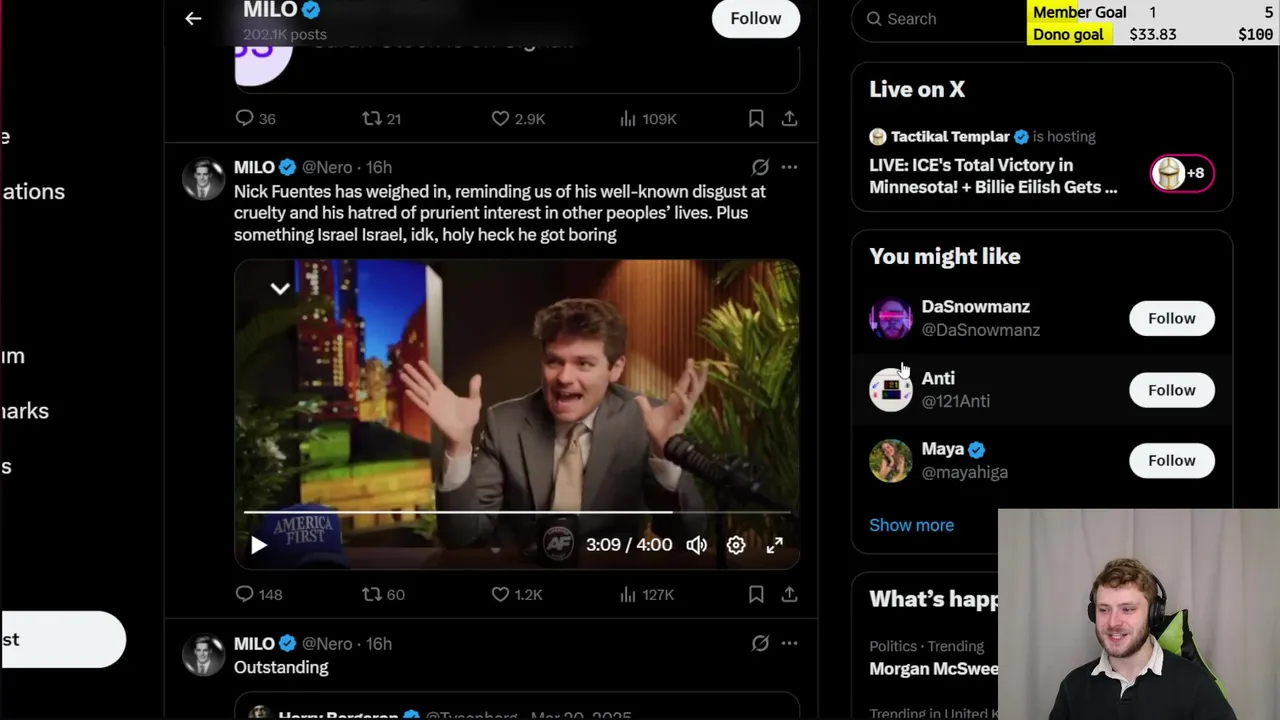Open the 16h timestamp on Outstanding post
The height and width of the screenshot is (720, 1280).
coord(379,644)
